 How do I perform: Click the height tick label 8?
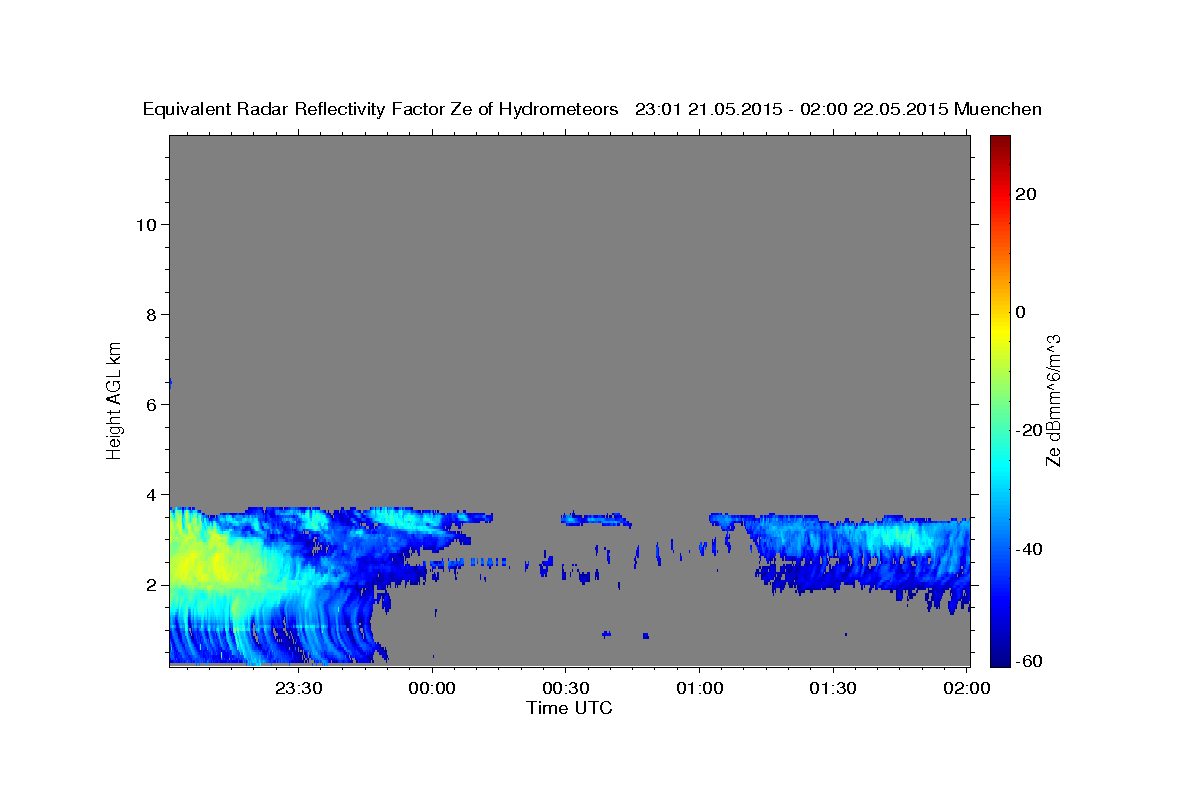pos(149,314)
